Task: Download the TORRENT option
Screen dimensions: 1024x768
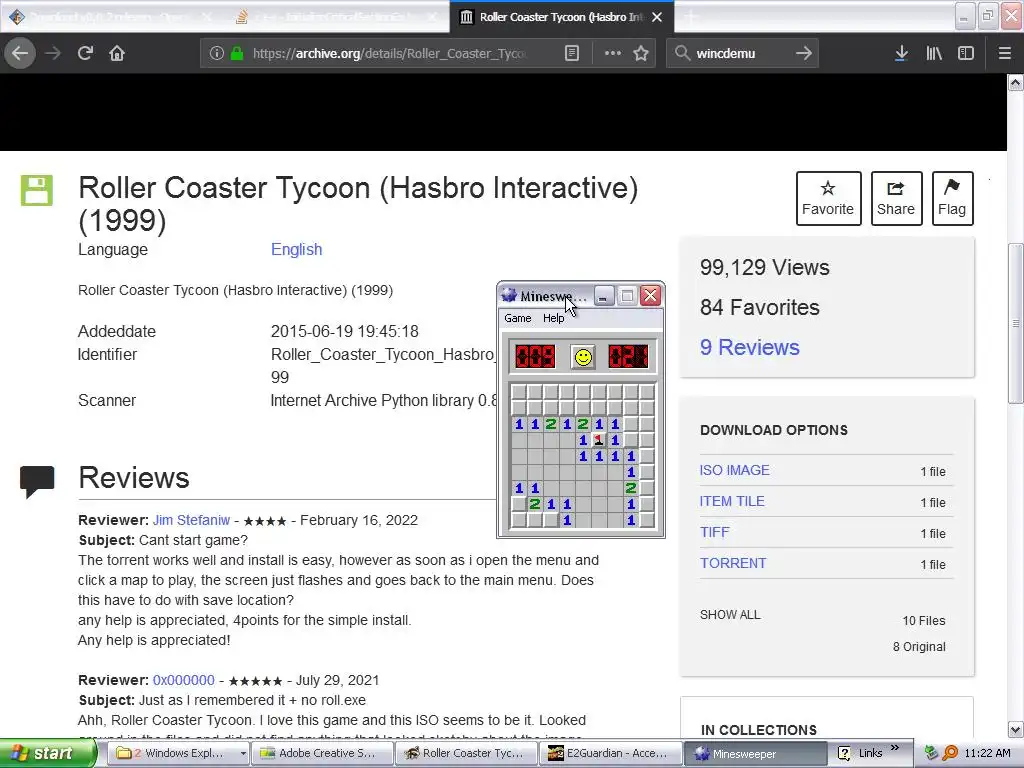Action: point(733,563)
